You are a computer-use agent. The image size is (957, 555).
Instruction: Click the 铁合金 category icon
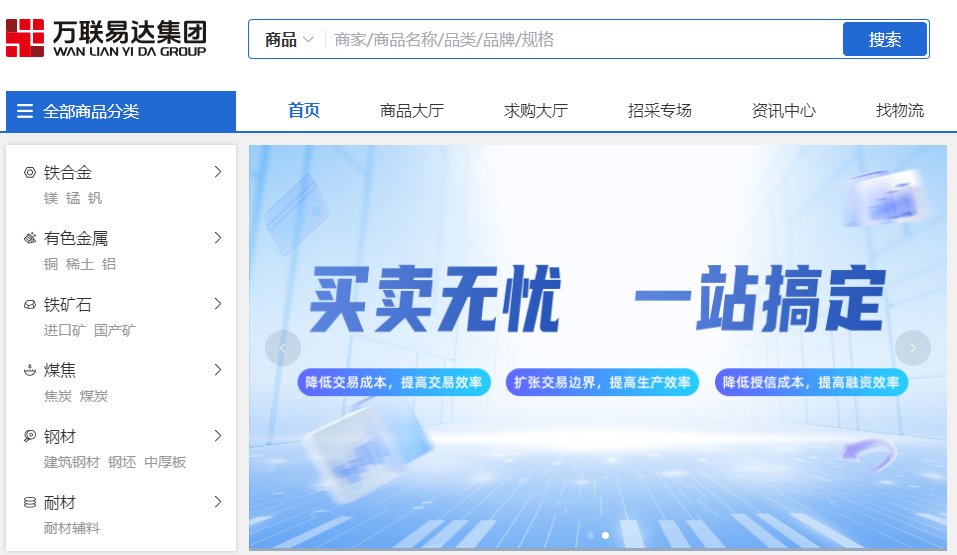[30, 173]
